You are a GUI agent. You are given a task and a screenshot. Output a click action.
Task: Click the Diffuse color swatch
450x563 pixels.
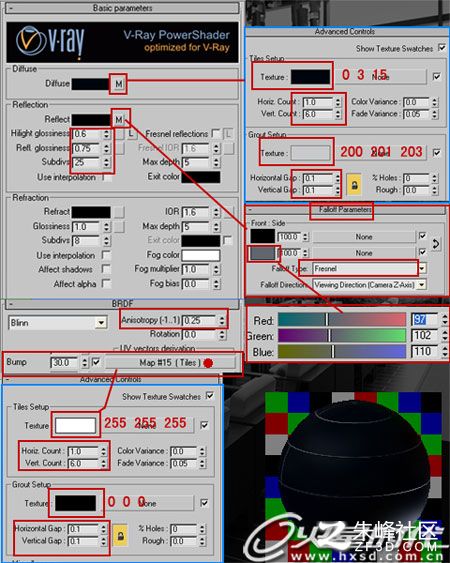point(91,84)
